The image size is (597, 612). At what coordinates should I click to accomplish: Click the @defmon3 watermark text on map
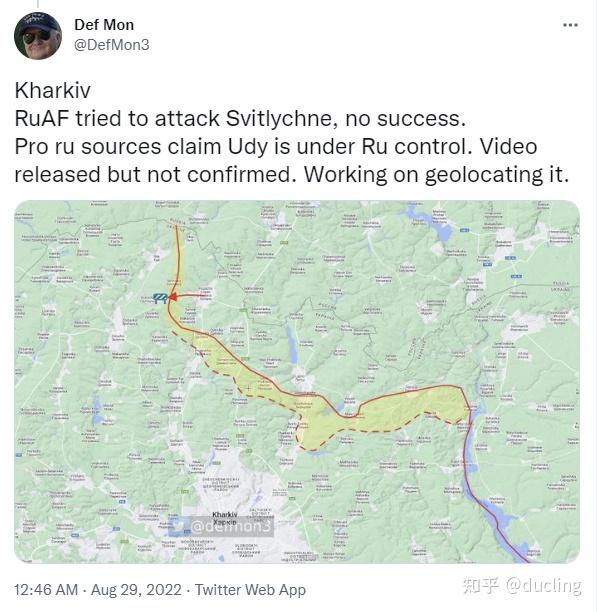click(x=231, y=527)
